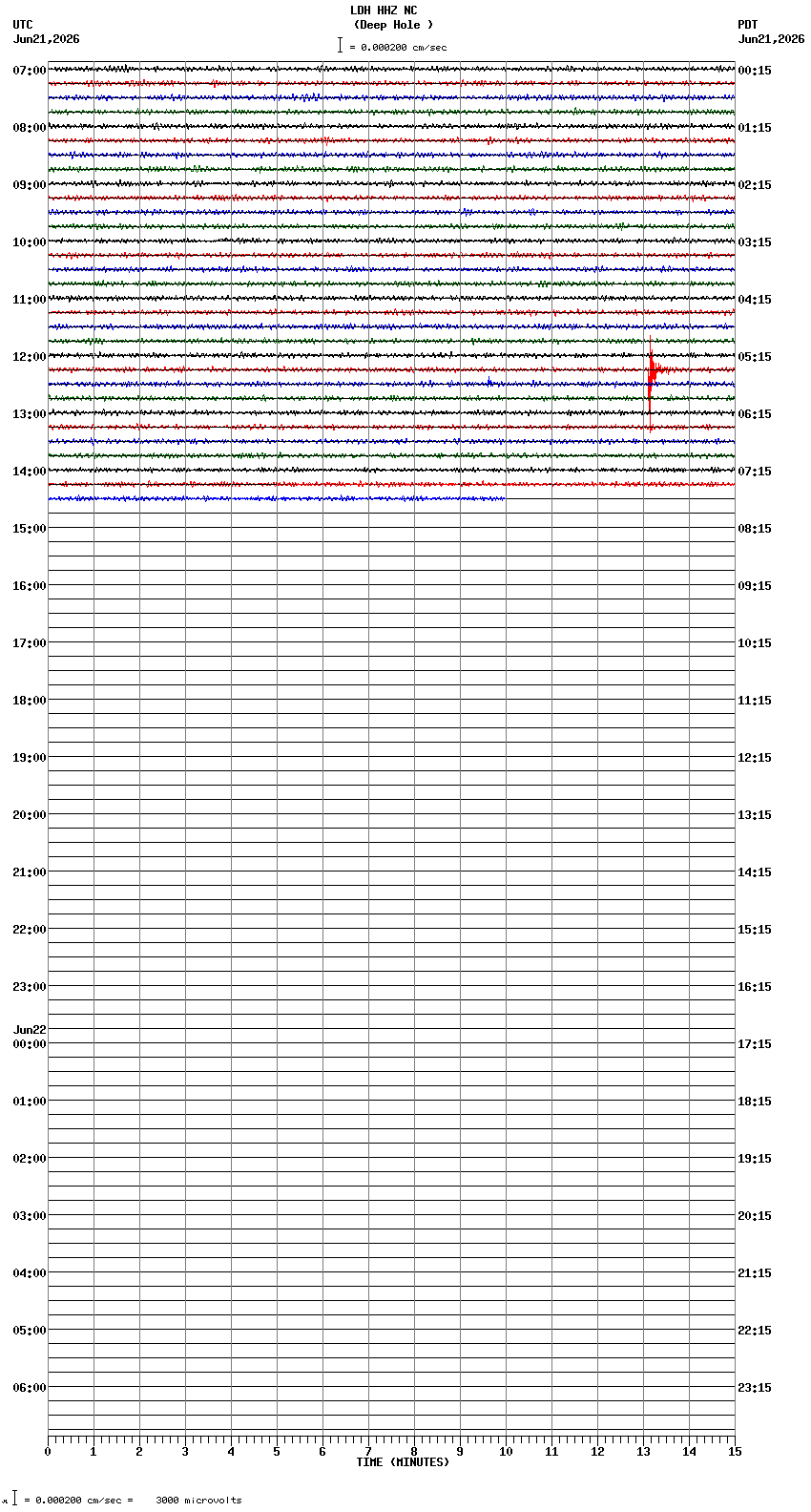811x1512 pixels.
Task: Click the '08:00' UTC time label
Action: coord(30,128)
